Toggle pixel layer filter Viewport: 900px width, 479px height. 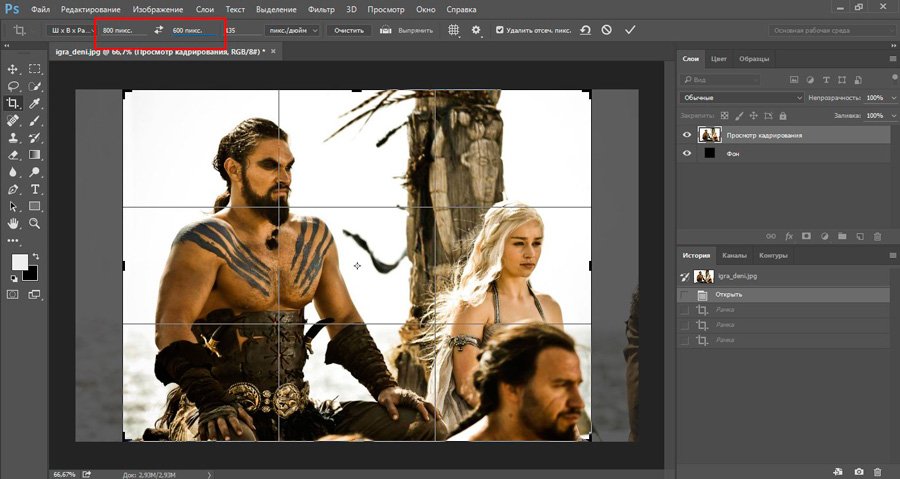(794, 80)
